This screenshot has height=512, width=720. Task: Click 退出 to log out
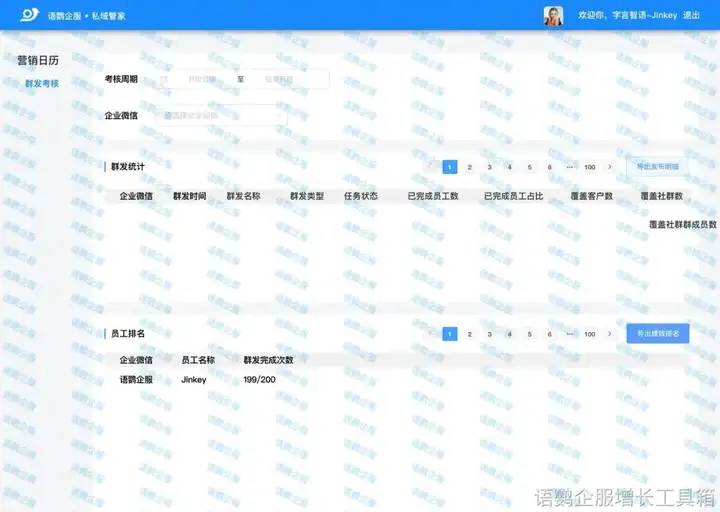691,16
